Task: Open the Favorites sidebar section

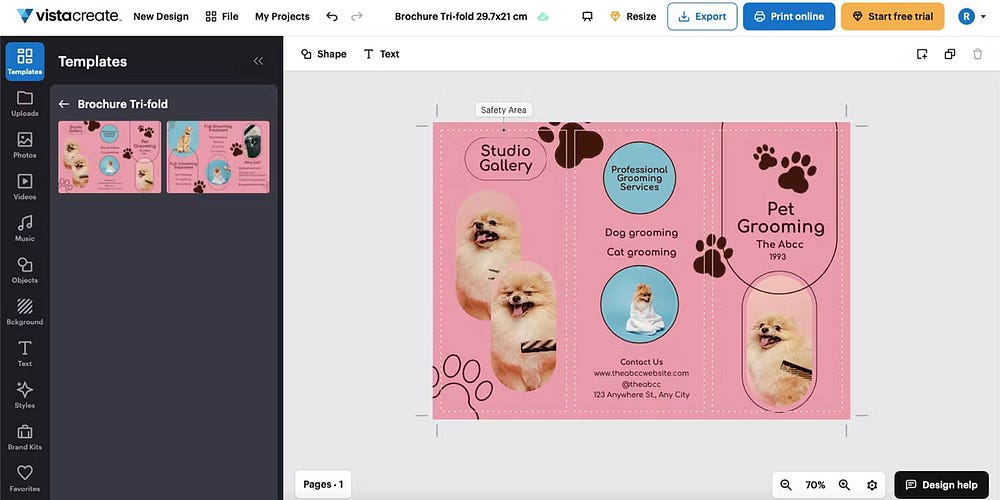Action: (x=25, y=479)
